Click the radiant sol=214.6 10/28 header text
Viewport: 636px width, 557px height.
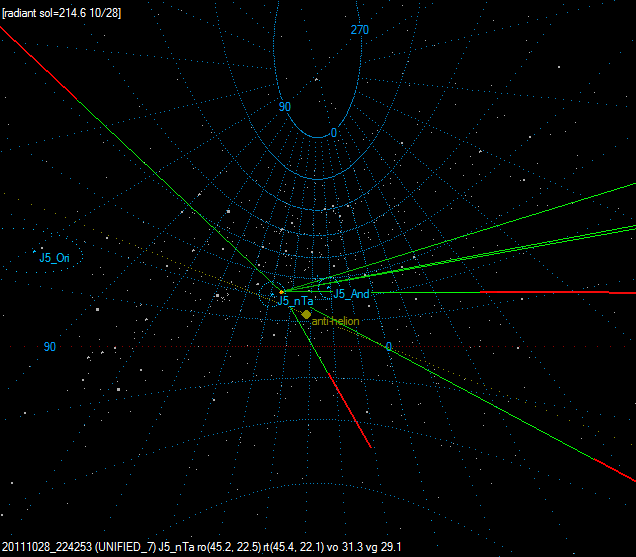coord(62,13)
